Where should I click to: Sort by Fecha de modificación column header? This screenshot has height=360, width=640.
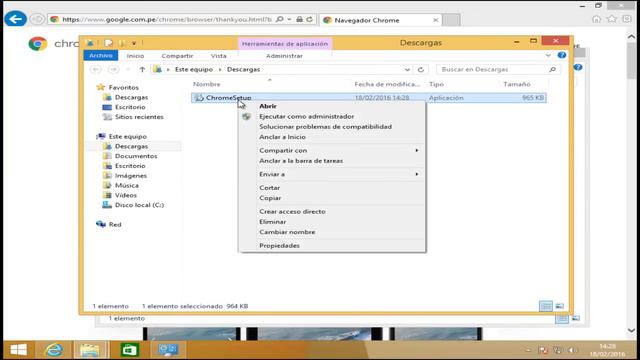[387, 84]
